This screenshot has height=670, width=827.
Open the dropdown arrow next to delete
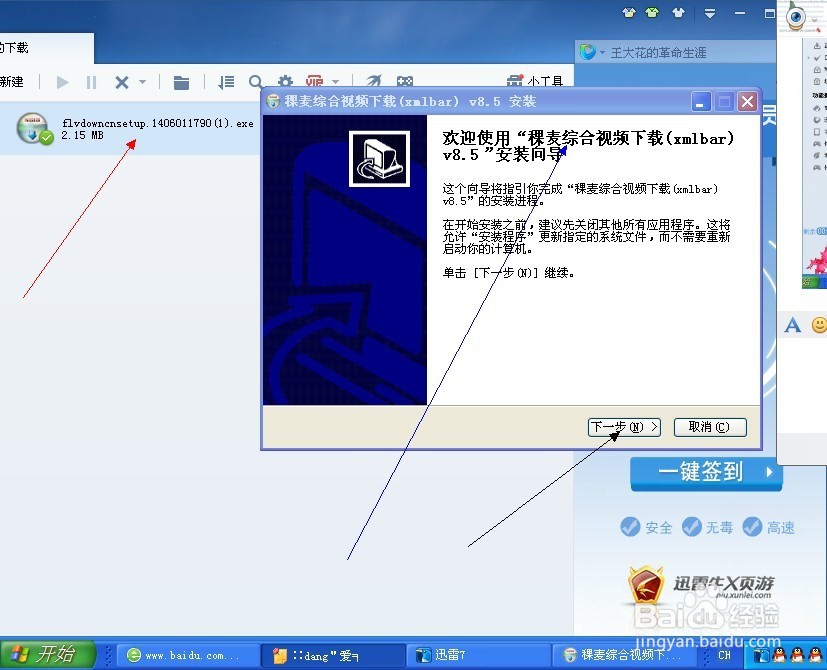(x=142, y=82)
